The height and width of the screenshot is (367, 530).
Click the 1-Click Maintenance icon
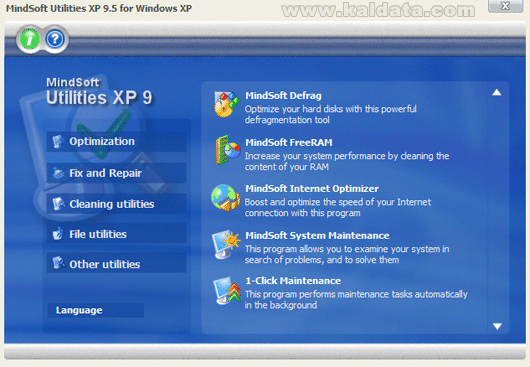coord(227,291)
